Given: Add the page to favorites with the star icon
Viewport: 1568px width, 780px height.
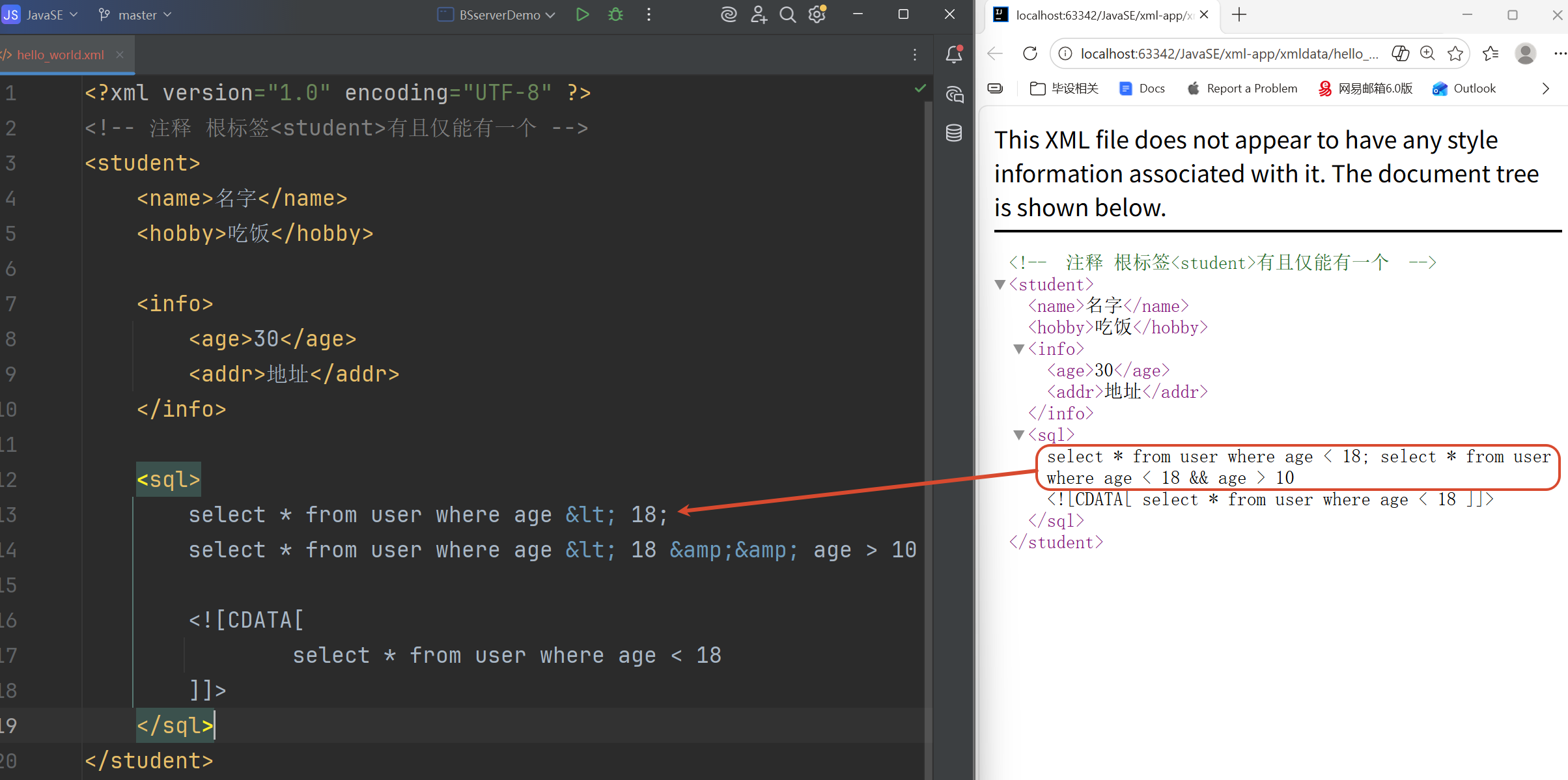Looking at the screenshot, I should click(x=1455, y=53).
